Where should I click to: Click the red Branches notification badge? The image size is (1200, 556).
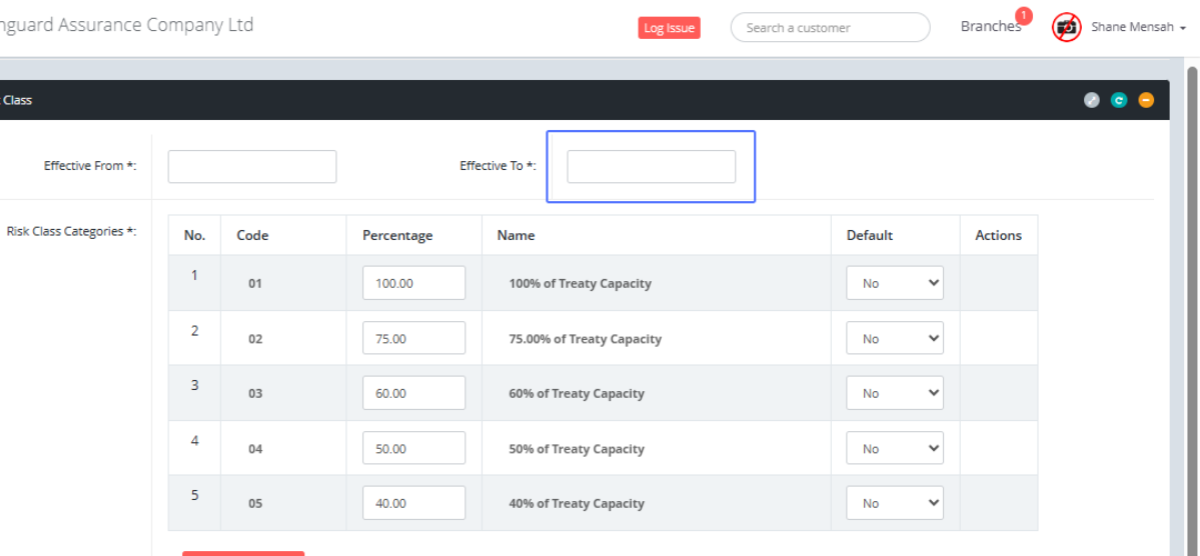pyautogui.click(x=1023, y=15)
